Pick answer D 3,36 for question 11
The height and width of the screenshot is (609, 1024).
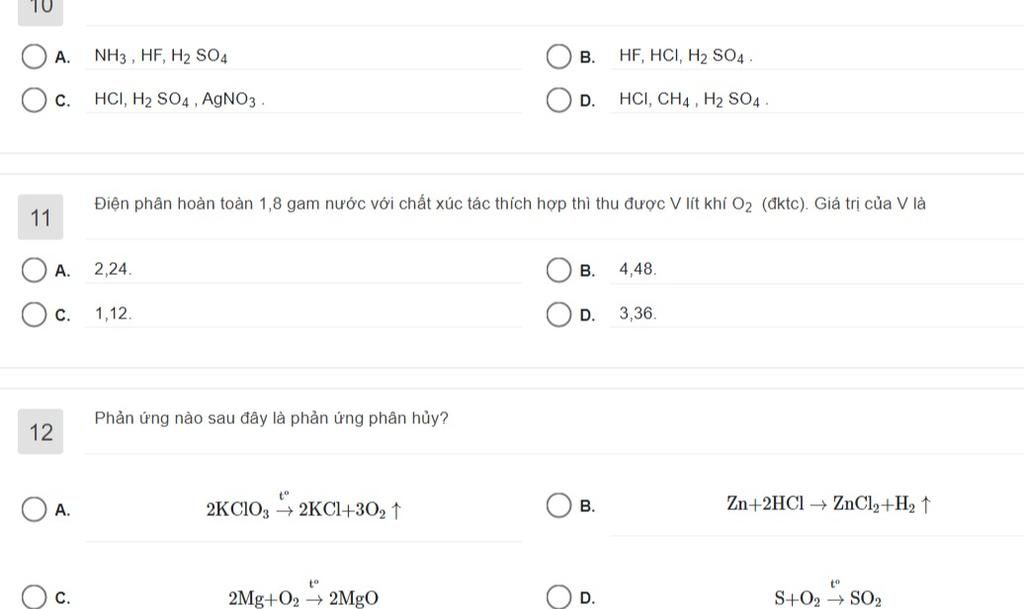click(558, 315)
